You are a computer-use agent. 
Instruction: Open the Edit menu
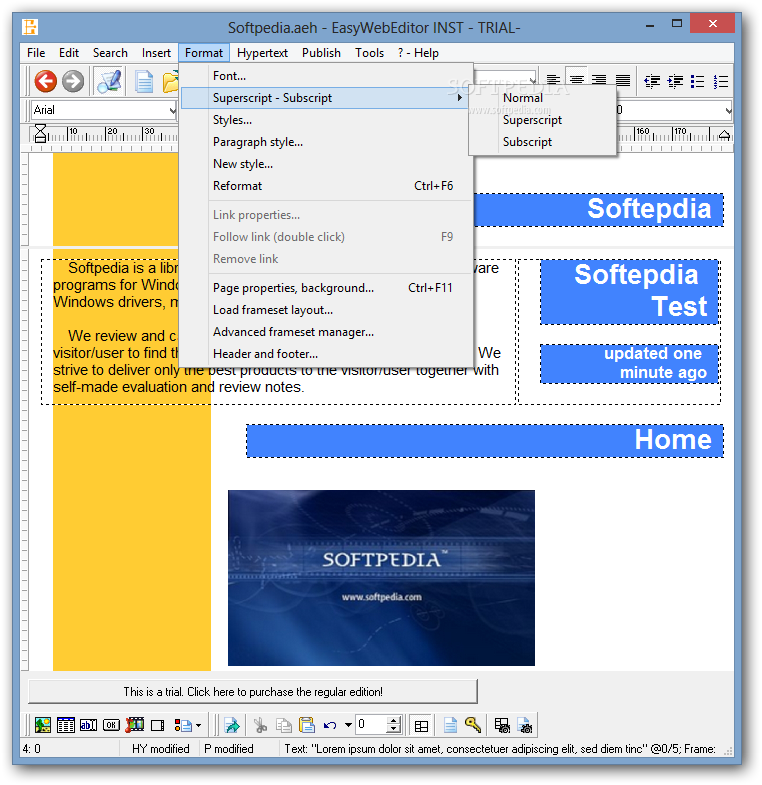69,53
